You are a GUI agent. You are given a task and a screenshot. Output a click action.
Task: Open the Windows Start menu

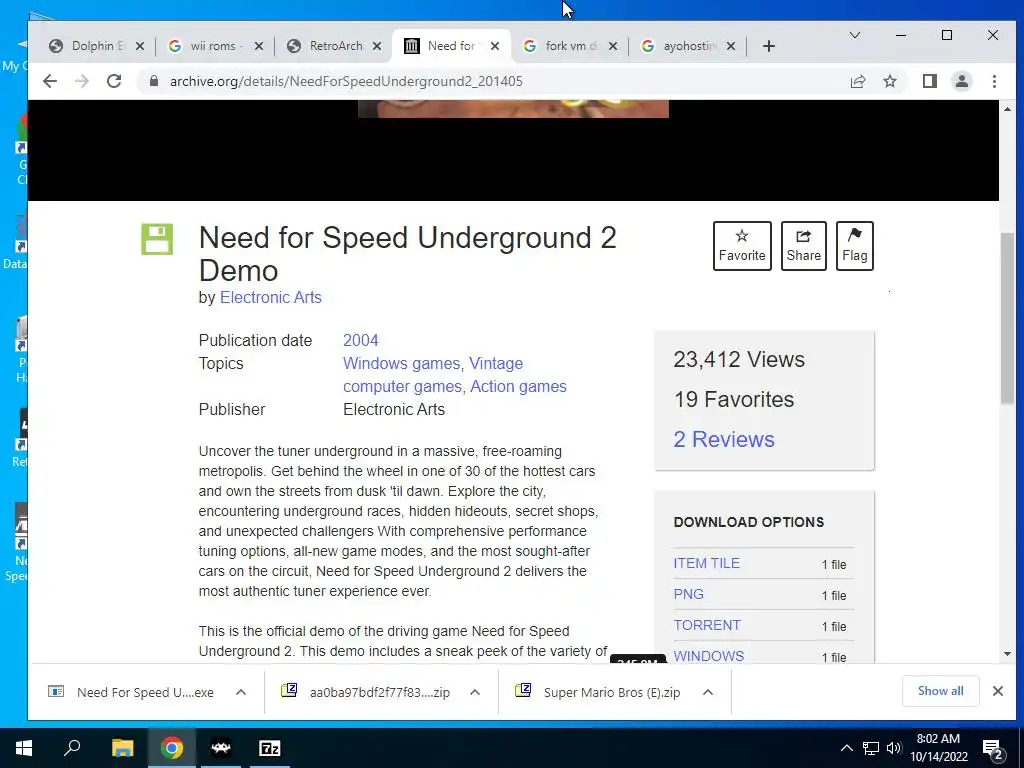pos(24,748)
